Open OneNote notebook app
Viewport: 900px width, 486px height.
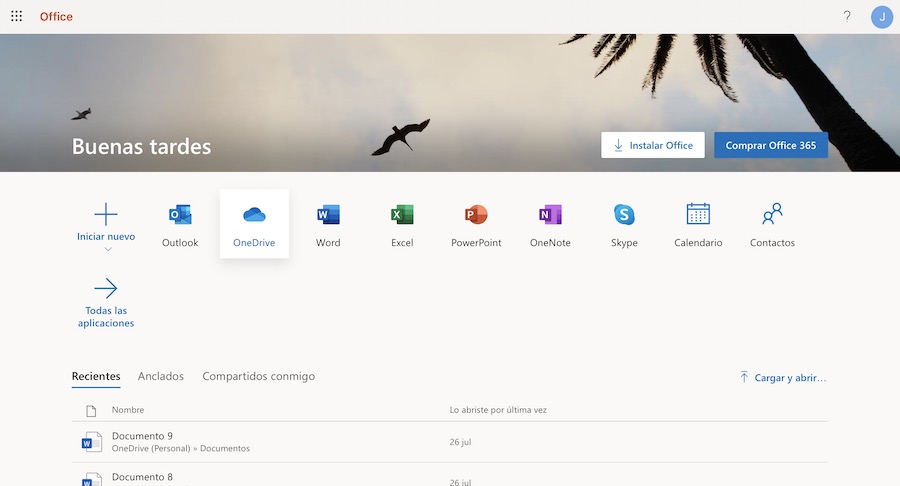[x=550, y=224]
